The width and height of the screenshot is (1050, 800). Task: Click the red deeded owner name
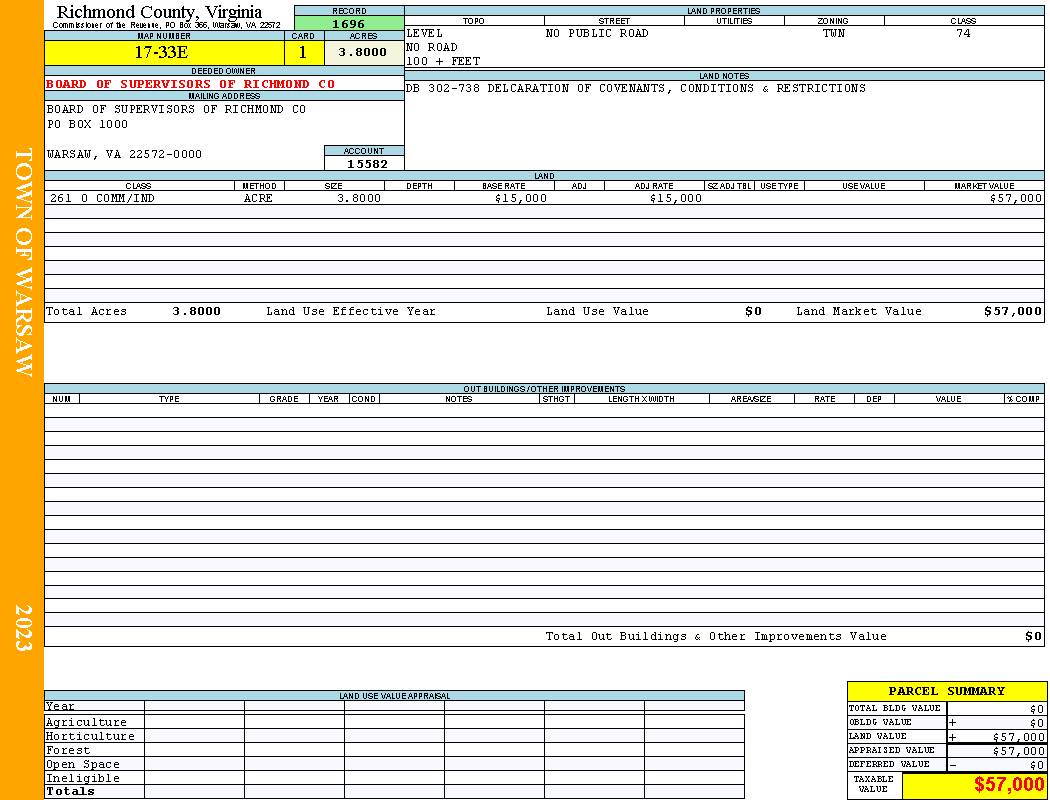[x=190, y=84]
